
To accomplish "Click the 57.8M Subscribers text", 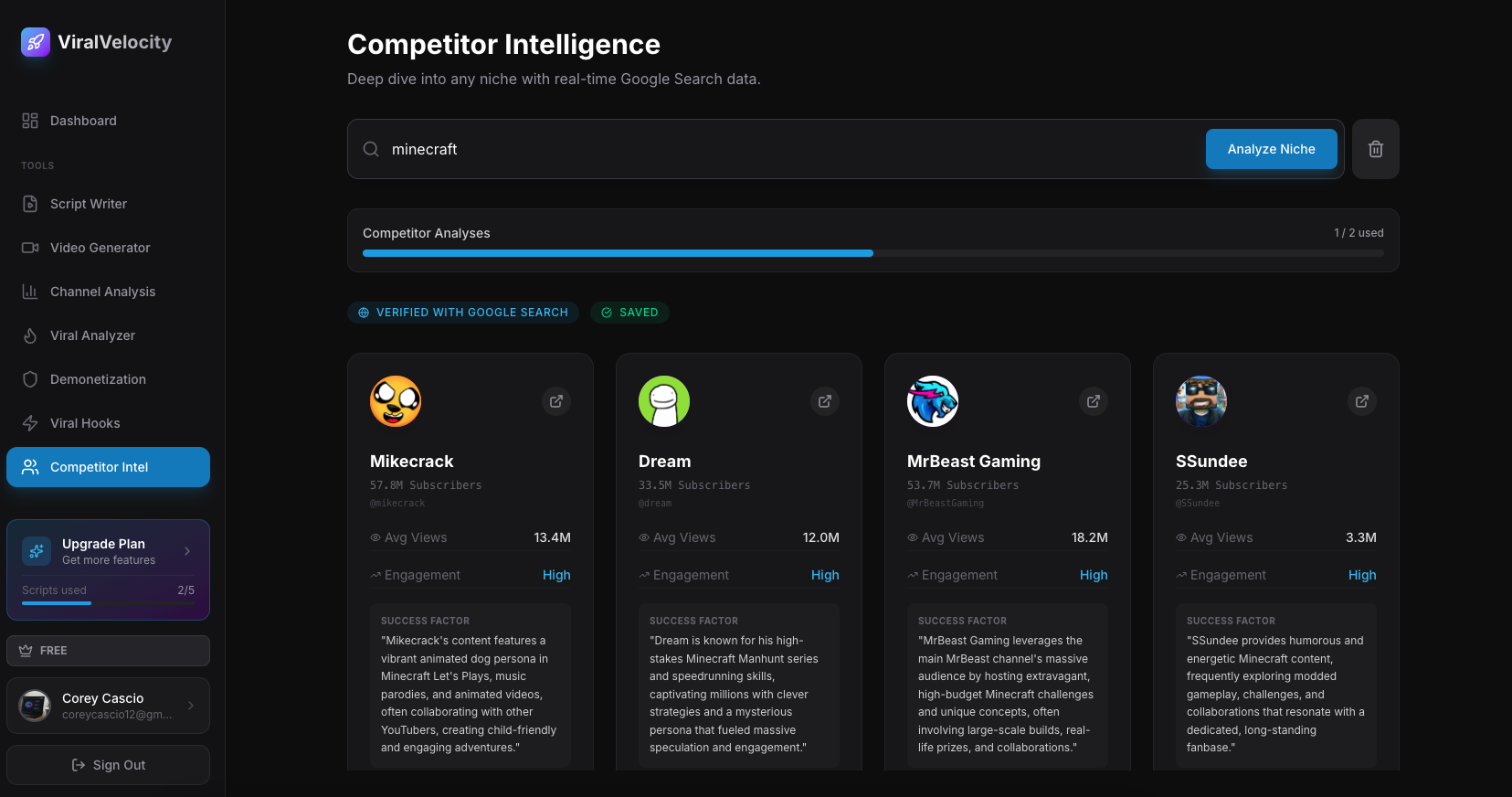I will coord(426,485).
